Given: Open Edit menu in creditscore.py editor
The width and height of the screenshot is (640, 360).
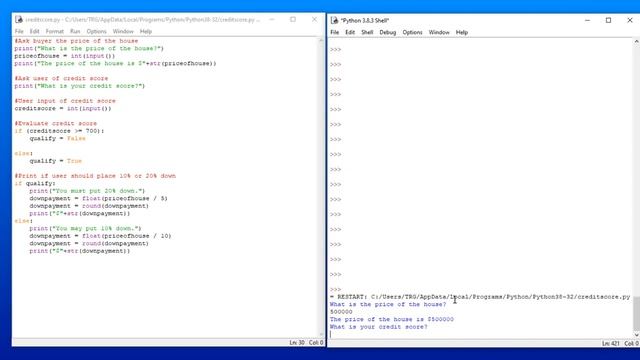Looking at the screenshot, I should (34, 31).
